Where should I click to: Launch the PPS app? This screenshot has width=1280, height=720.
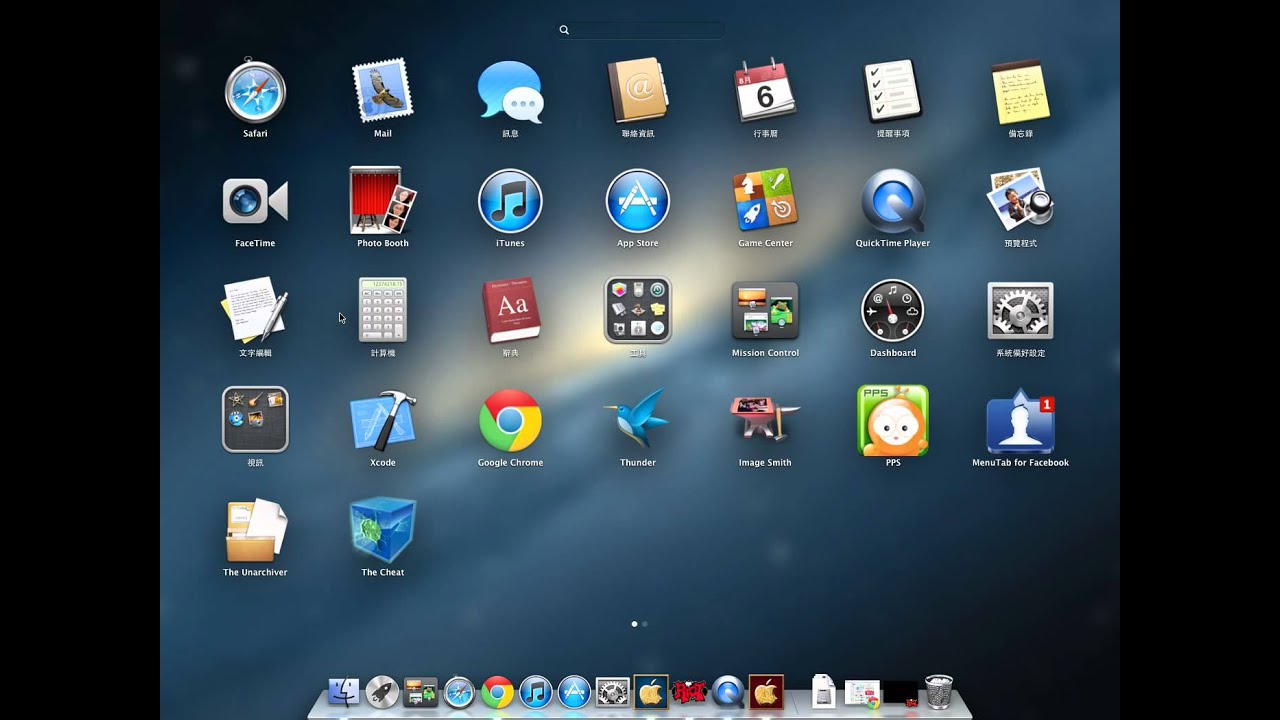(893, 421)
